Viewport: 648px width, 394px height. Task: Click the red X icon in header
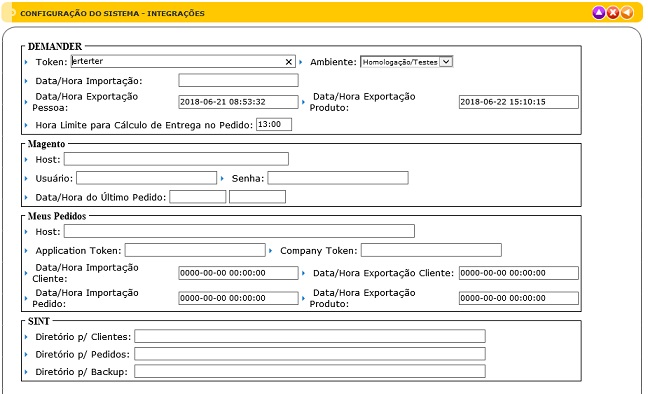tap(613, 13)
